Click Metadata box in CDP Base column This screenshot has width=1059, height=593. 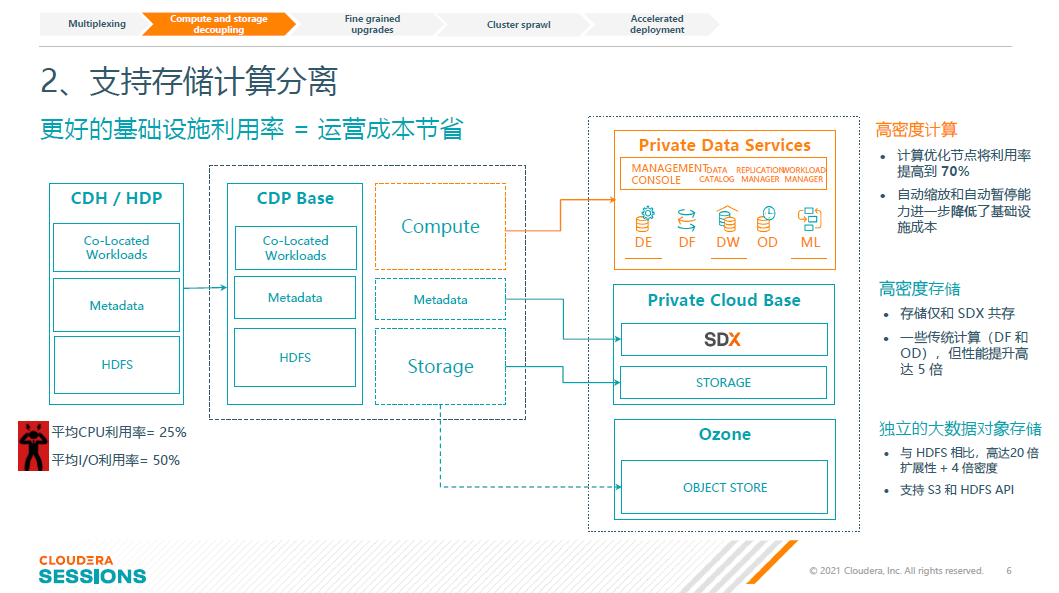[x=294, y=297]
